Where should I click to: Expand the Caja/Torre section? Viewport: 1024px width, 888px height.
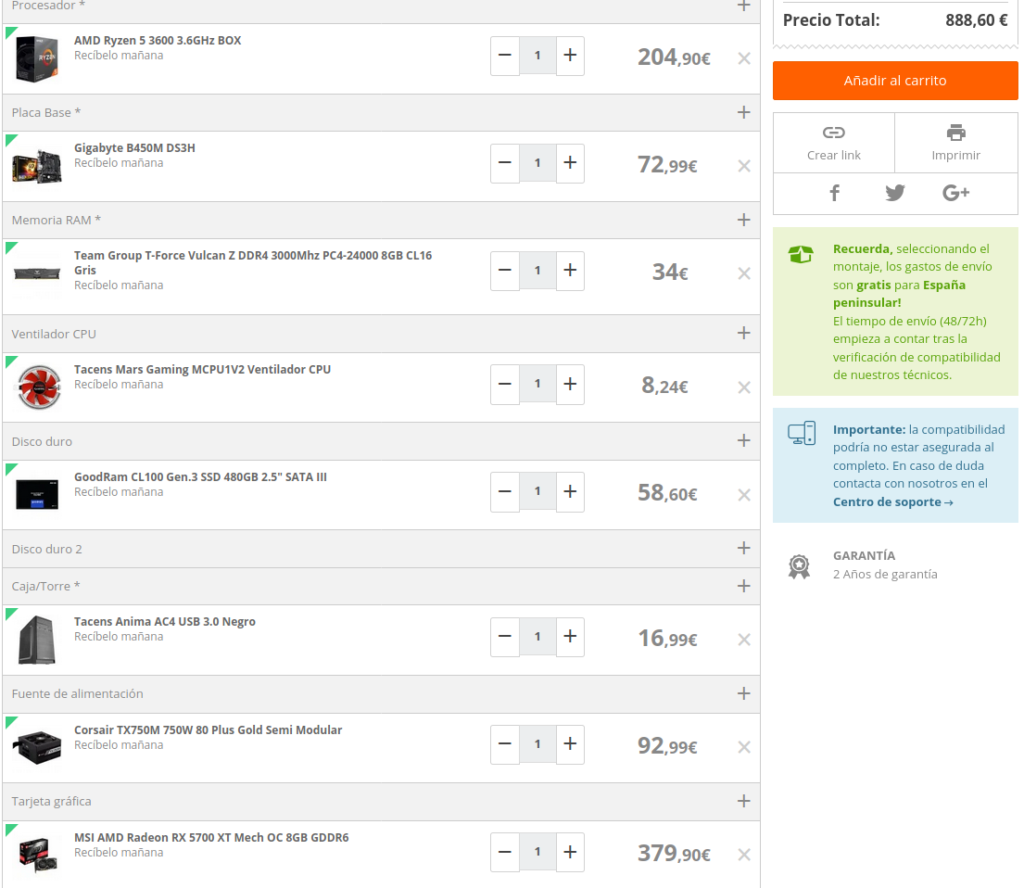click(x=744, y=586)
